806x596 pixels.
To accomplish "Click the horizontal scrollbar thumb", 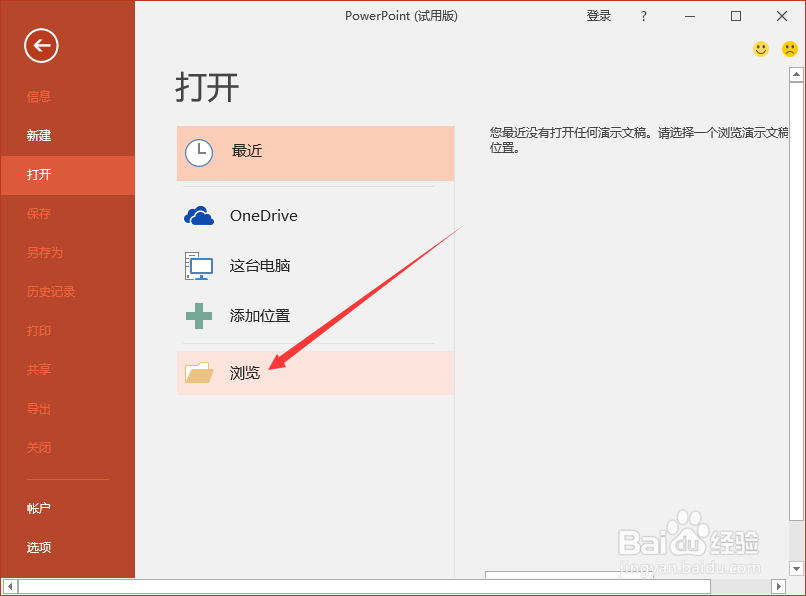I will [364, 586].
